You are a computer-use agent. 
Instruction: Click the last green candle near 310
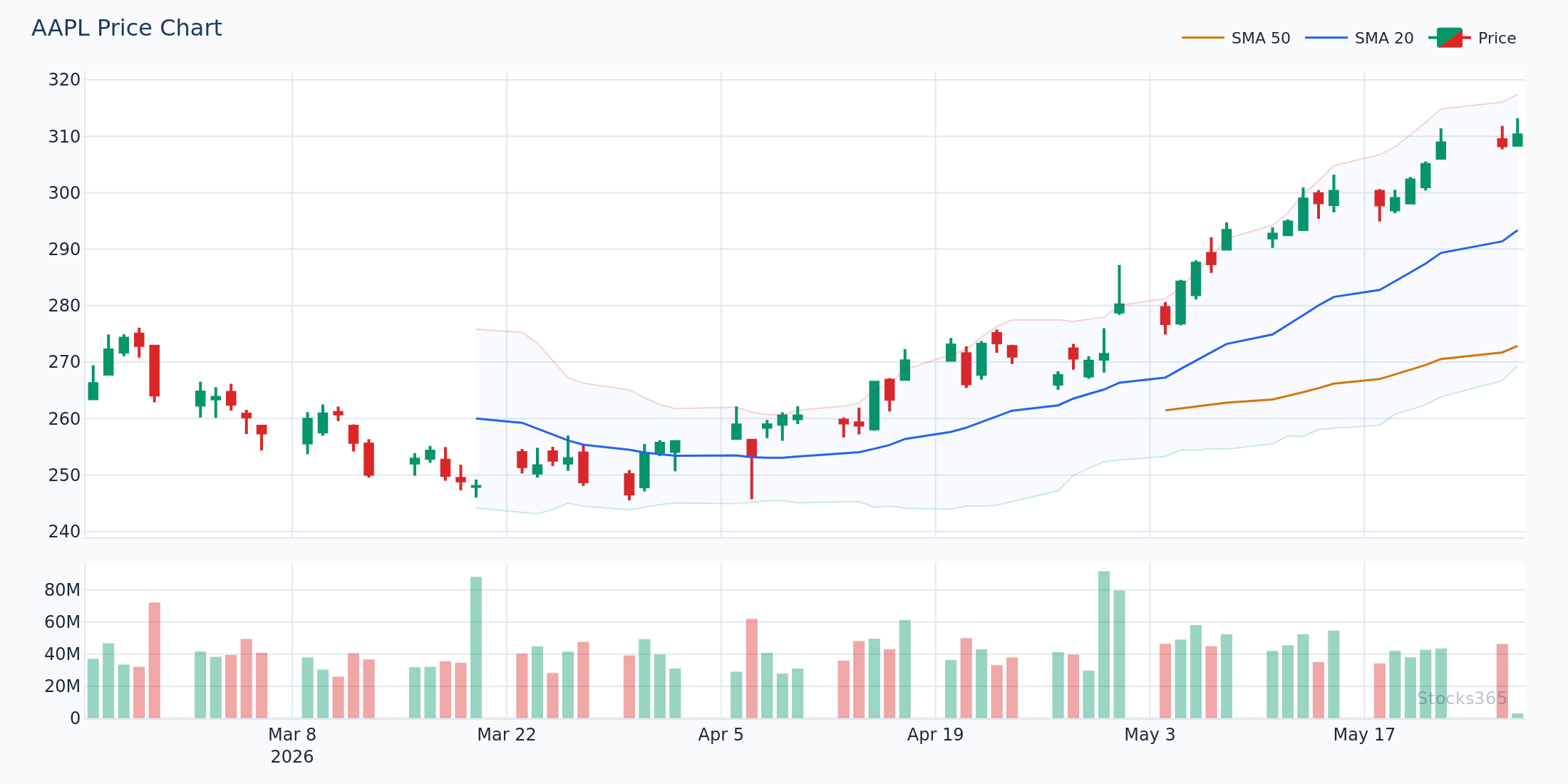[1517, 133]
